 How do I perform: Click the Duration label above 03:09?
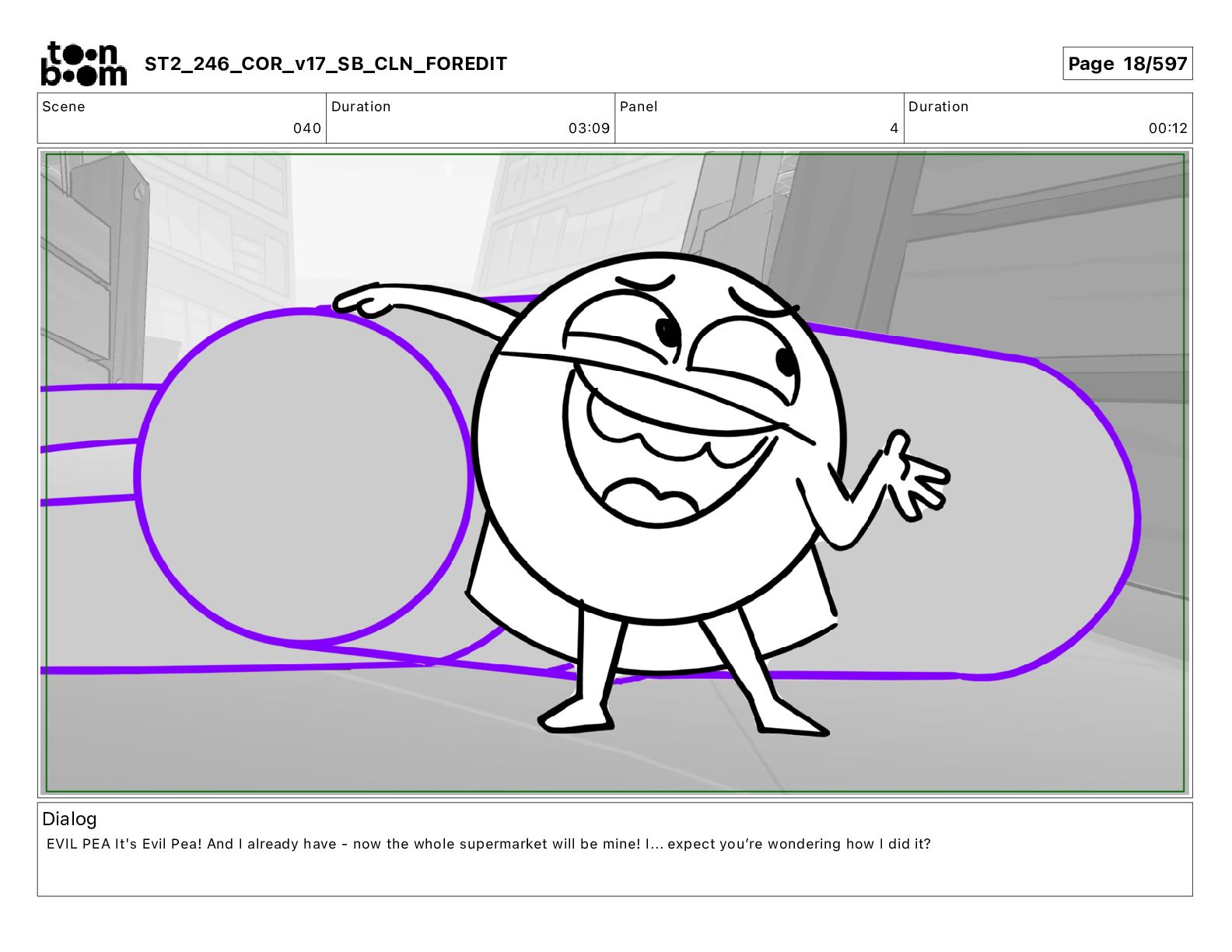click(x=361, y=107)
